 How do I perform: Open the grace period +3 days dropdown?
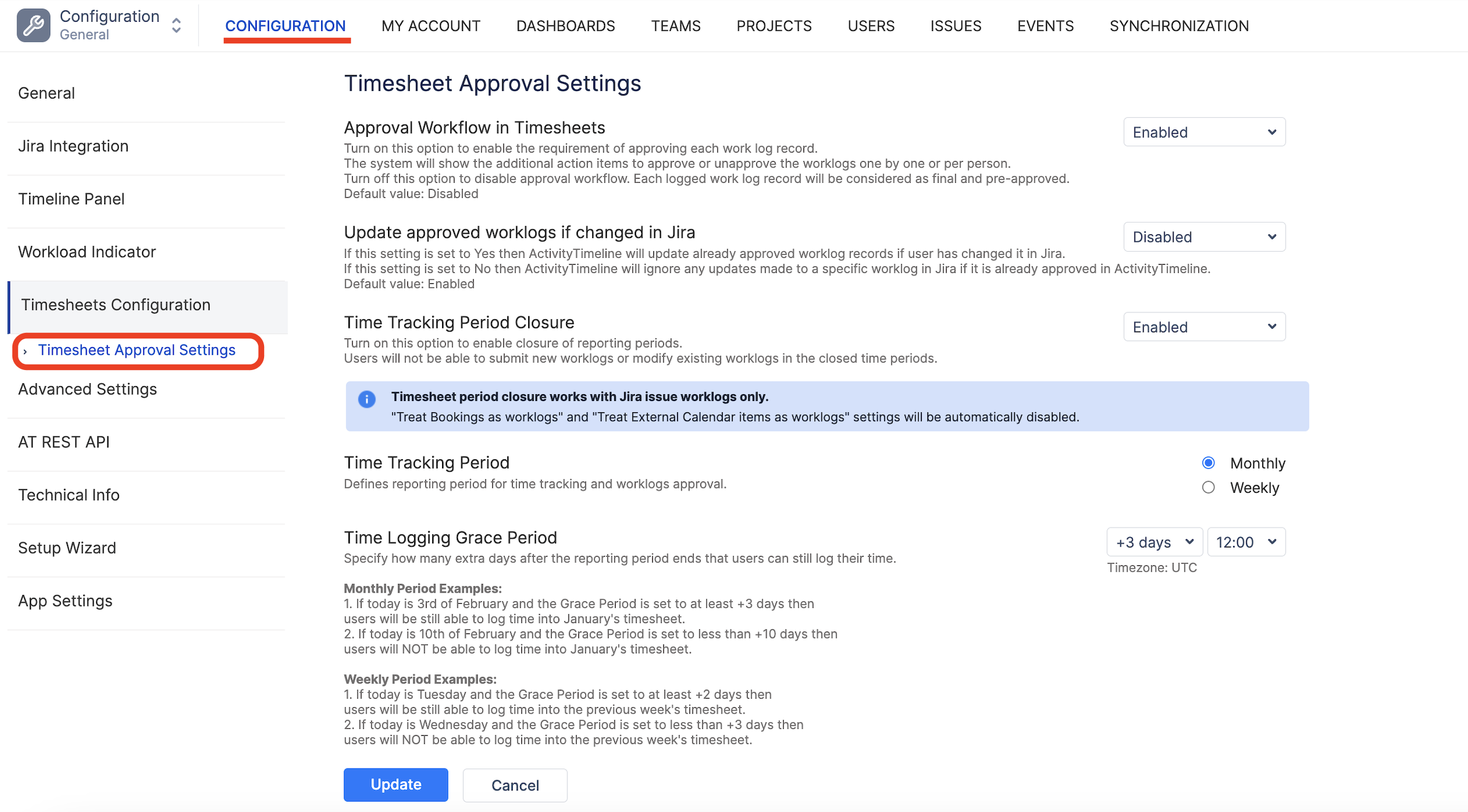click(x=1153, y=541)
